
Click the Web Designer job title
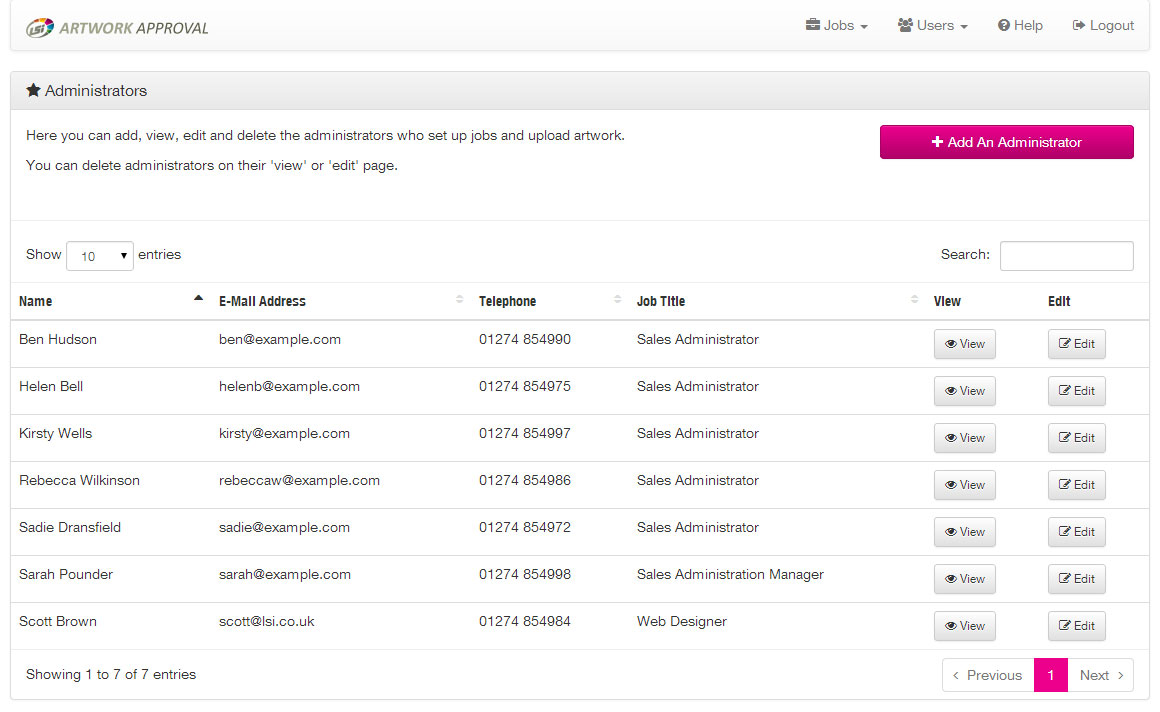681,622
